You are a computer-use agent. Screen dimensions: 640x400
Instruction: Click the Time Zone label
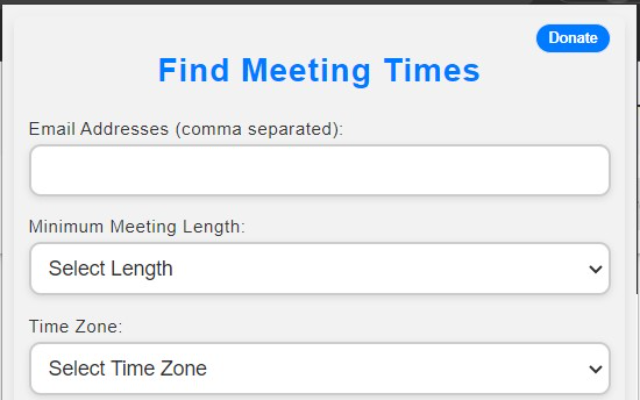(x=75, y=327)
